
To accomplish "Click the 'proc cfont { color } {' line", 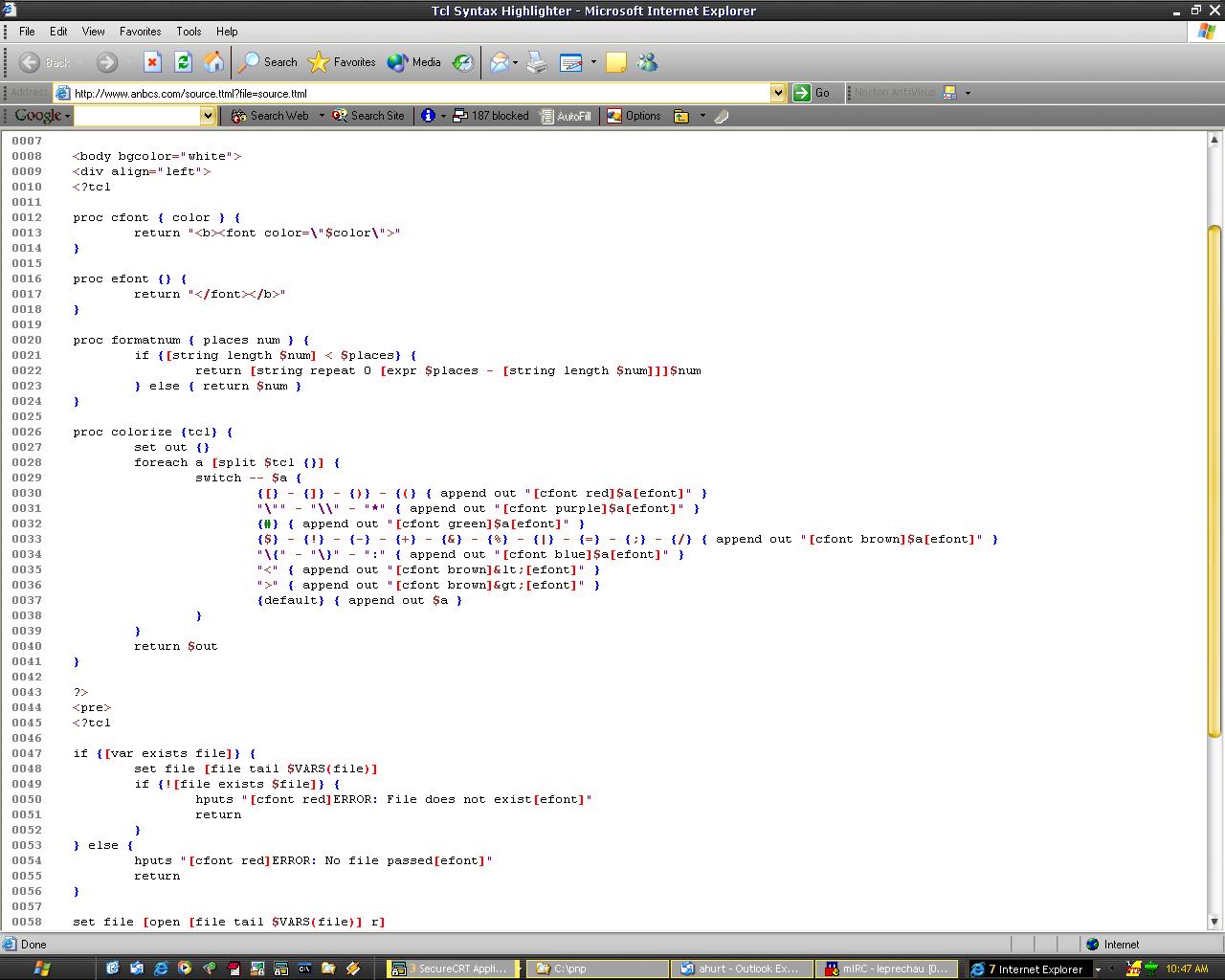I will click(157, 217).
